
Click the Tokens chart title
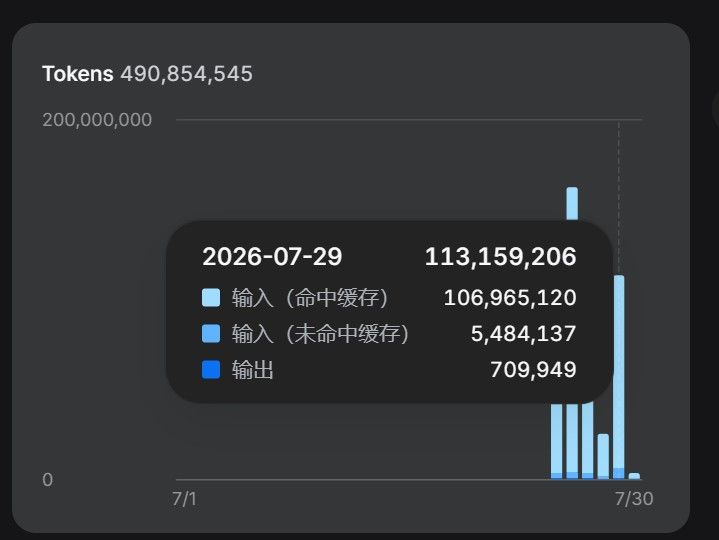click(x=77, y=74)
